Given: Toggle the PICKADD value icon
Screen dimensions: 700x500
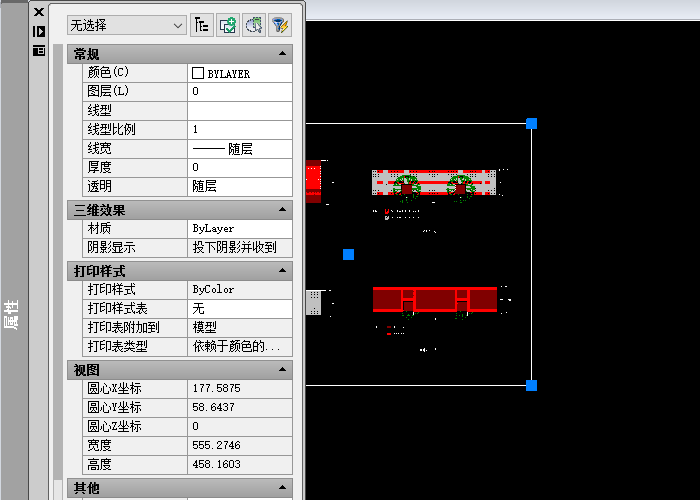Looking at the screenshot, I should [227, 25].
